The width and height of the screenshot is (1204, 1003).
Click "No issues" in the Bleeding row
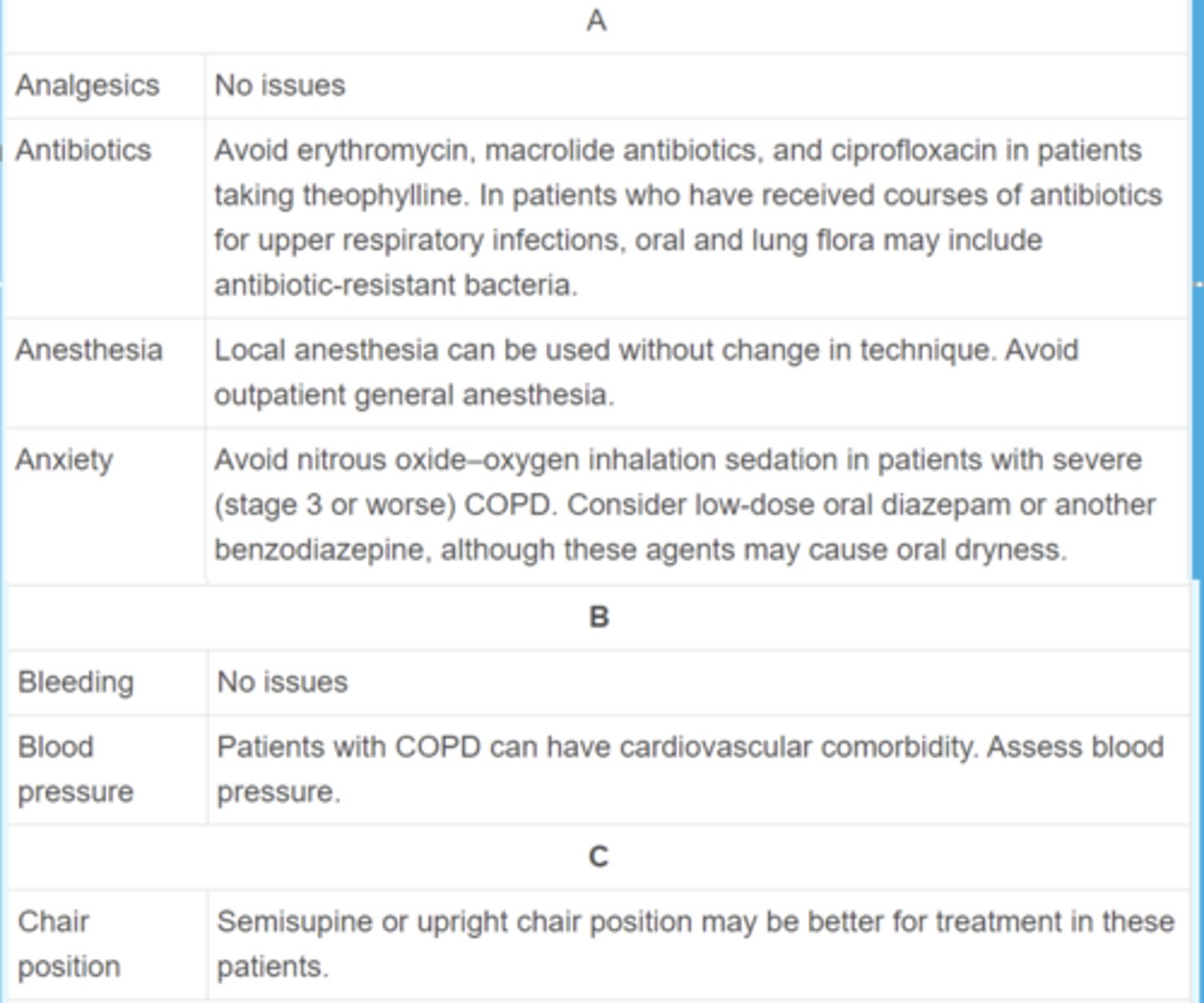coord(283,682)
